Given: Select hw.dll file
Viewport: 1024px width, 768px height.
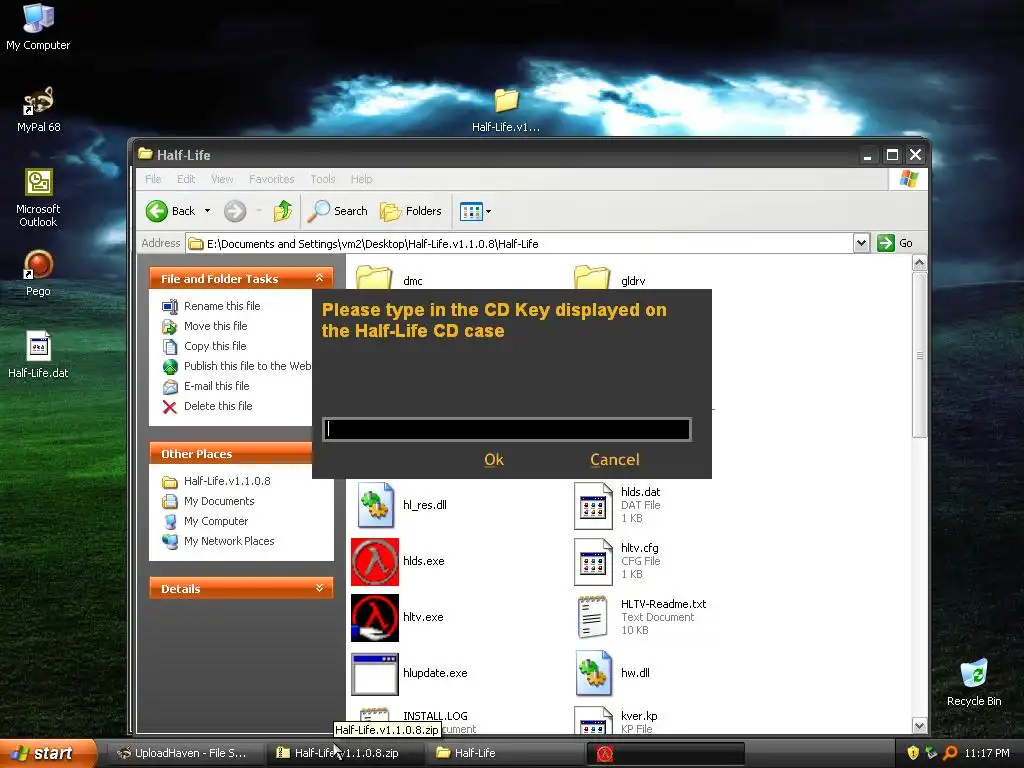Looking at the screenshot, I should pos(613,673).
